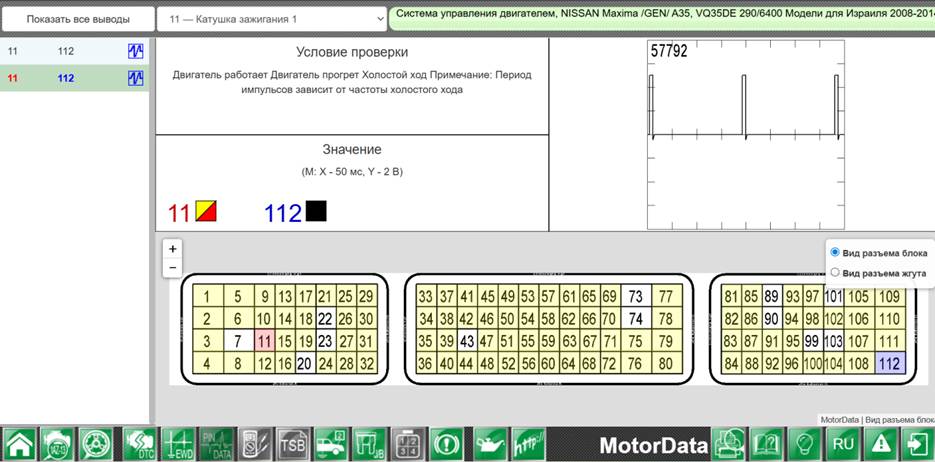The image size is (935, 462).
Task: Click the '(М: X - 50 мс, Y - 2 В)' scale text
Action: tap(352, 172)
